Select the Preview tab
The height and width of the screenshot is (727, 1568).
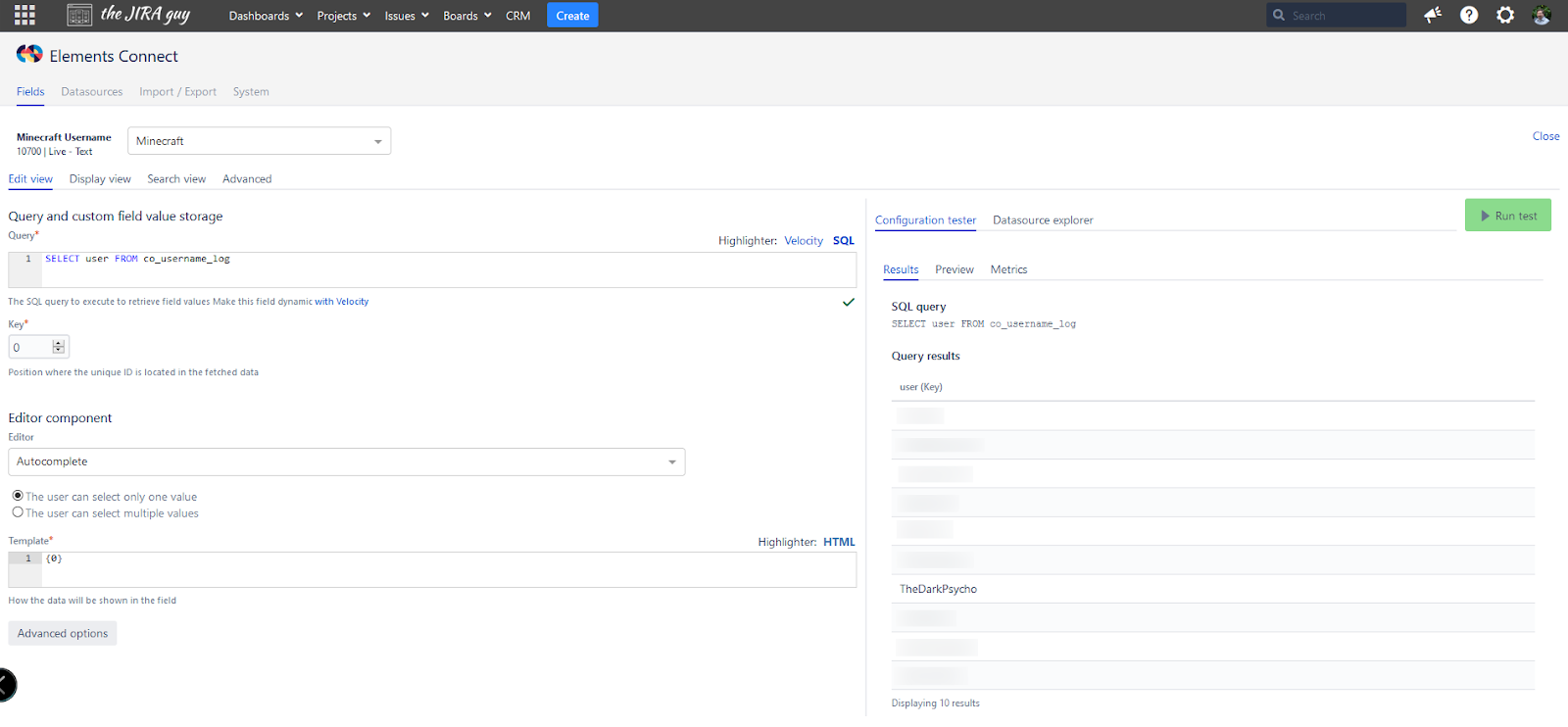click(955, 269)
